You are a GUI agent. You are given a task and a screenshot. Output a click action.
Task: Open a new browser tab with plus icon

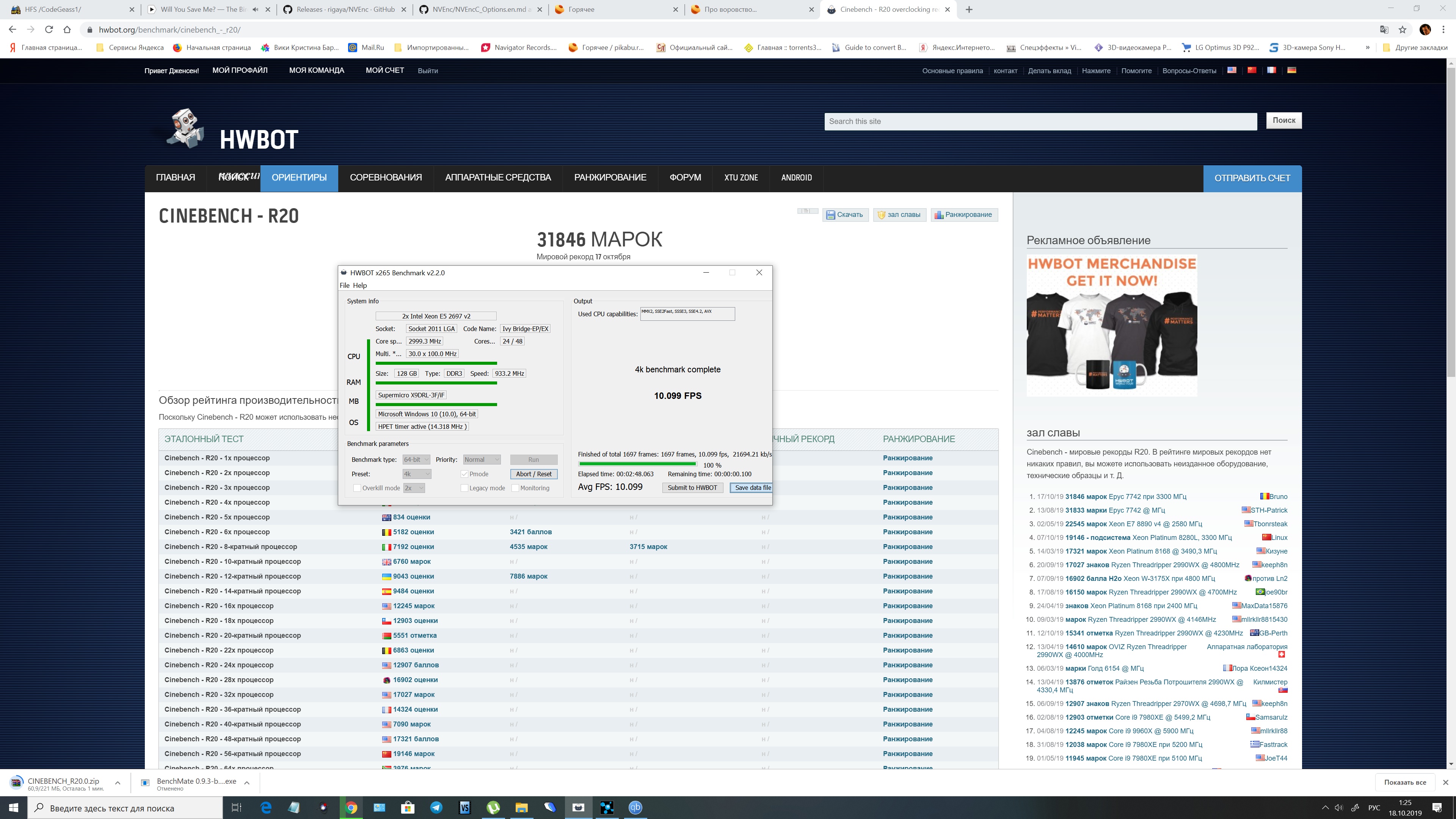click(969, 9)
